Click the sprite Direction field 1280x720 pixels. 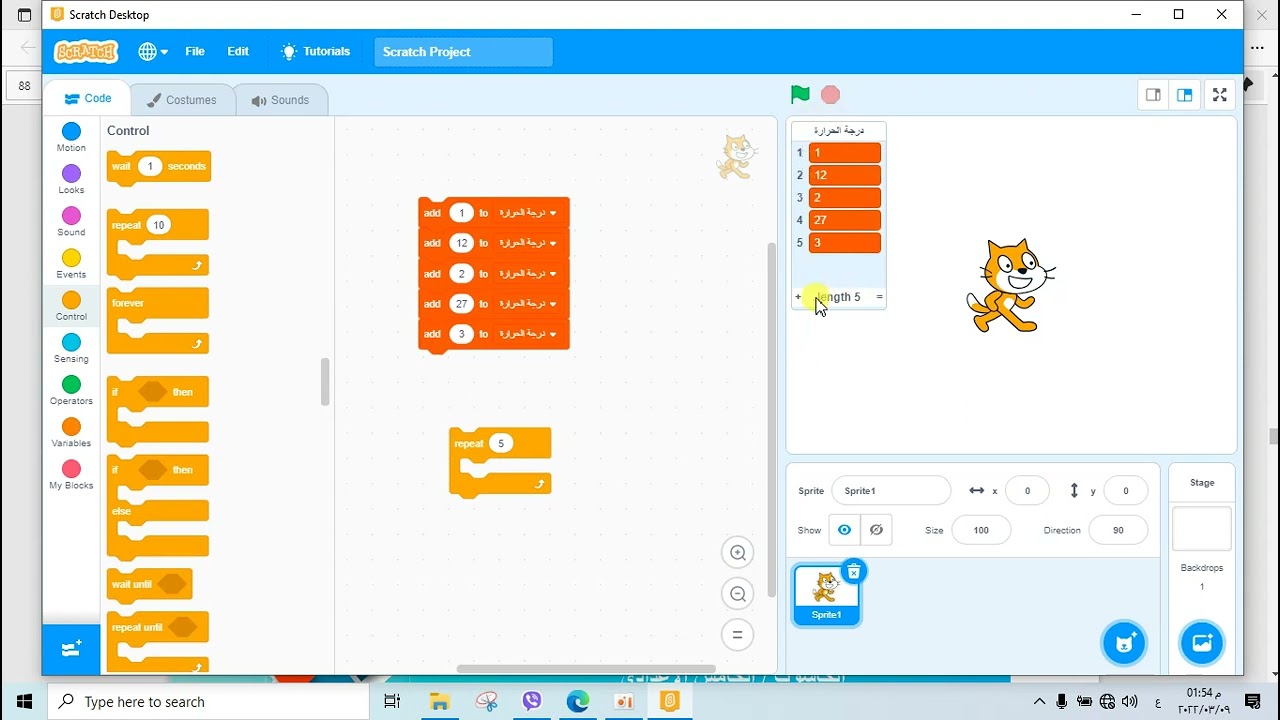pos(1118,530)
